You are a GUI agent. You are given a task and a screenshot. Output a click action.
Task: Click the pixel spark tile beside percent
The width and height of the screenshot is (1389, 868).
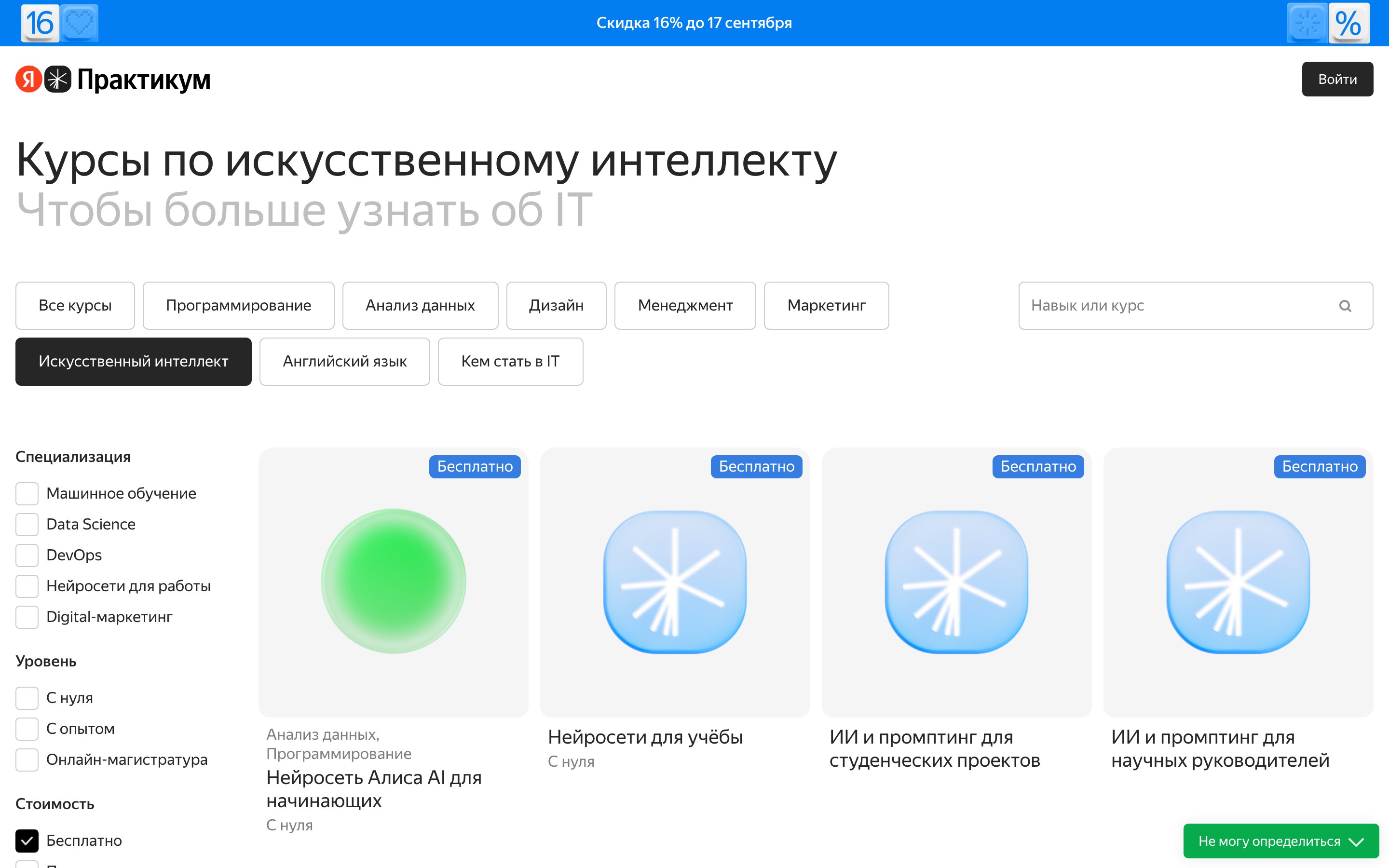pos(1307,23)
